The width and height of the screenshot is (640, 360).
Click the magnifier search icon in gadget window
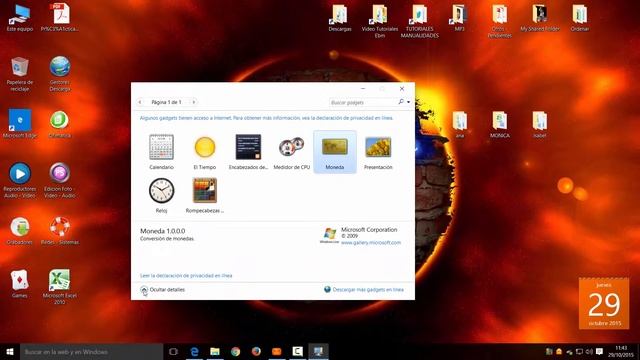coord(401,102)
